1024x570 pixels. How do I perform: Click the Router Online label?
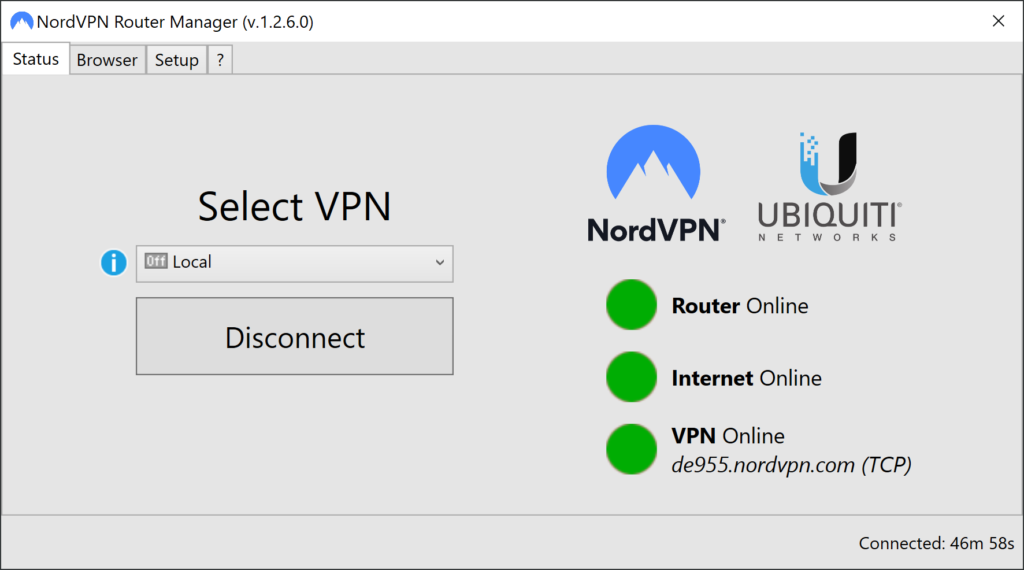click(740, 306)
